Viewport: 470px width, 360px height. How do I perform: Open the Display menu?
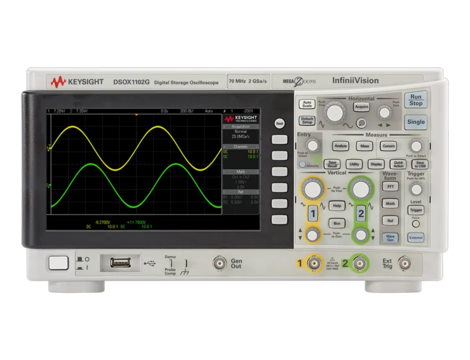coord(376,164)
